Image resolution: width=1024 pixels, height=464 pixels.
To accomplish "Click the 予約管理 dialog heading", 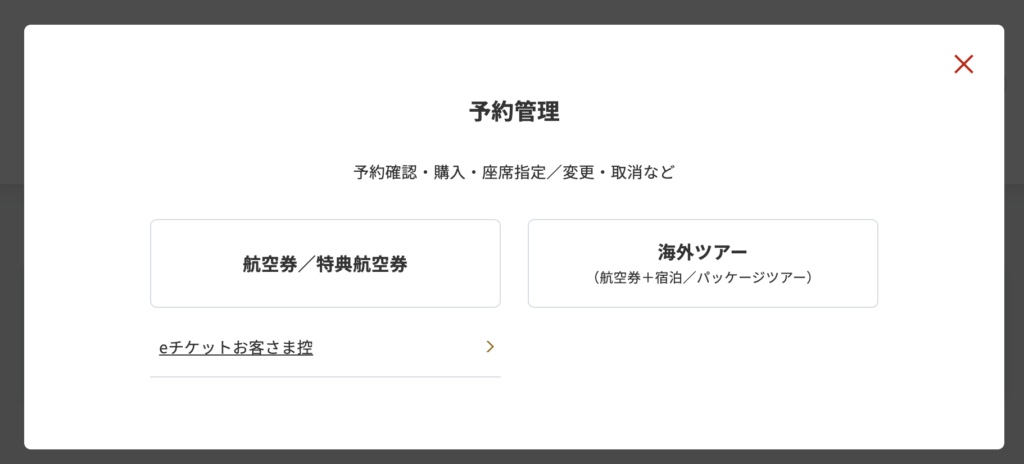I will tap(514, 111).
